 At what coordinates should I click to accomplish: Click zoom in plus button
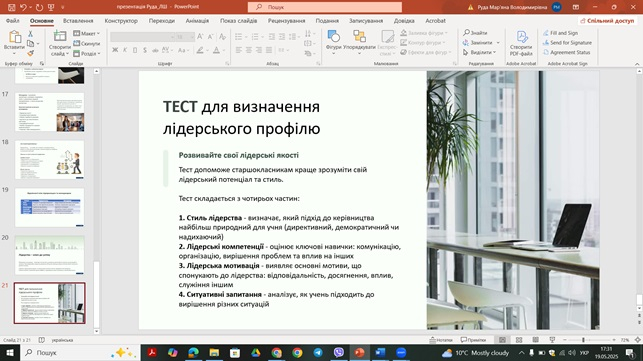click(614, 340)
